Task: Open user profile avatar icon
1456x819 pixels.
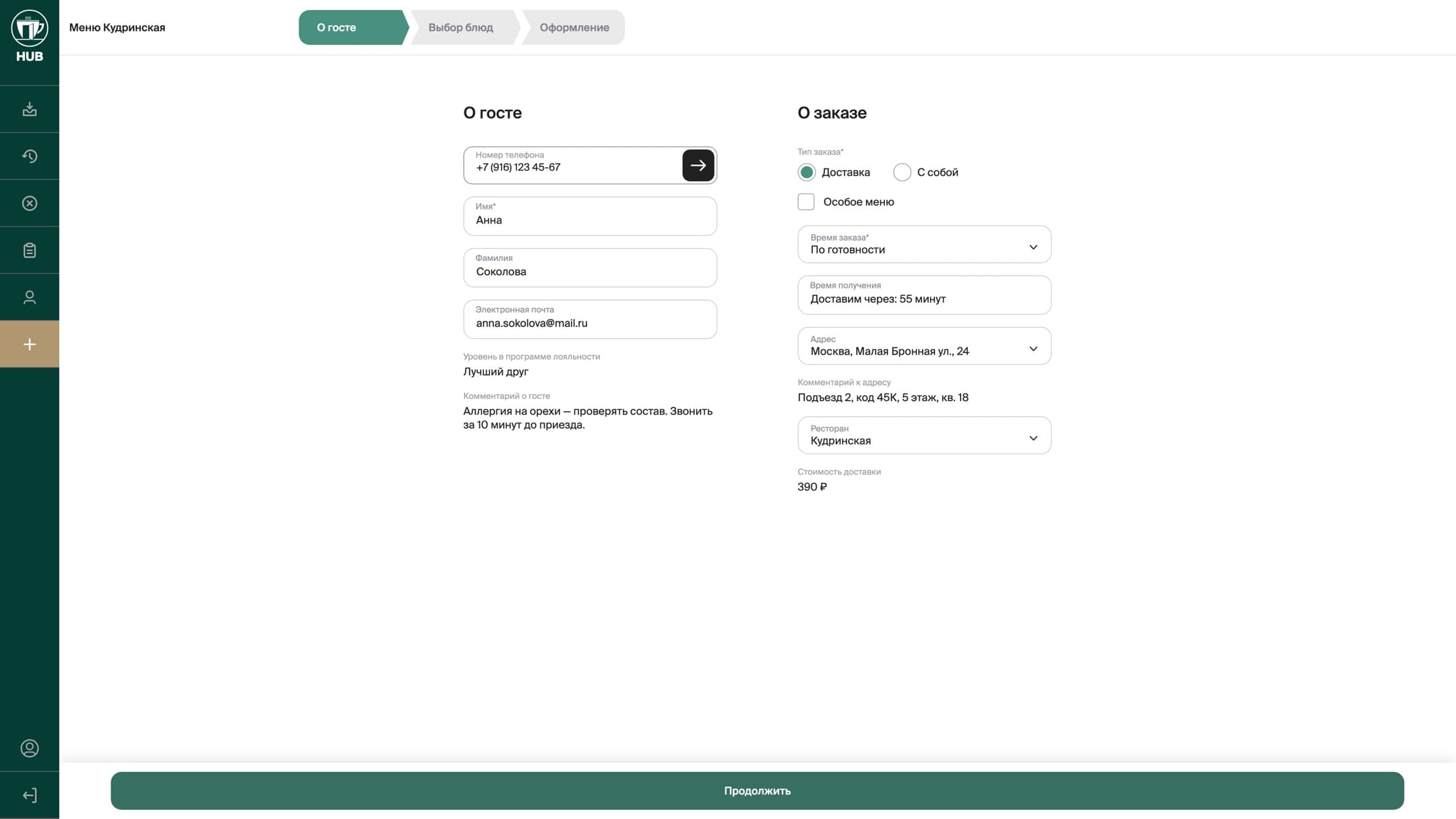Action: pos(30,748)
